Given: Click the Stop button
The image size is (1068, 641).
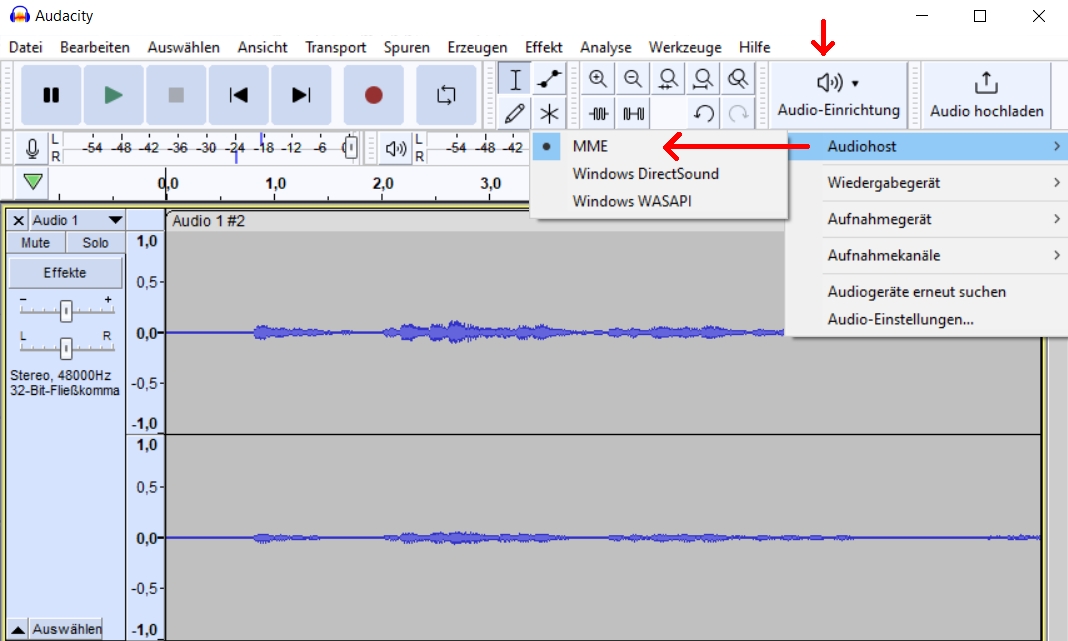Looking at the screenshot, I should [x=176, y=95].
